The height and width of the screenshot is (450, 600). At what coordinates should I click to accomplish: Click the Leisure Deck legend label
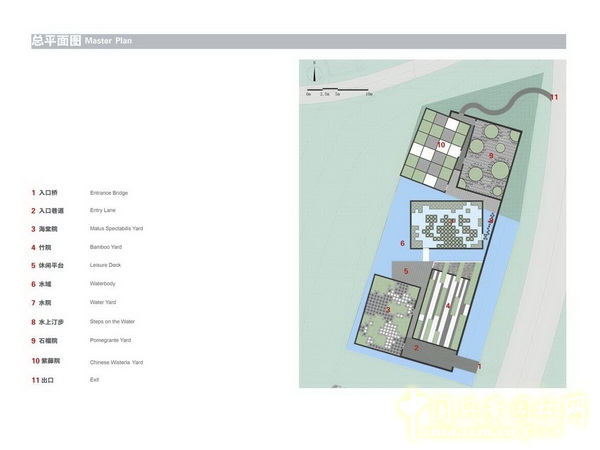coord(108,266)
